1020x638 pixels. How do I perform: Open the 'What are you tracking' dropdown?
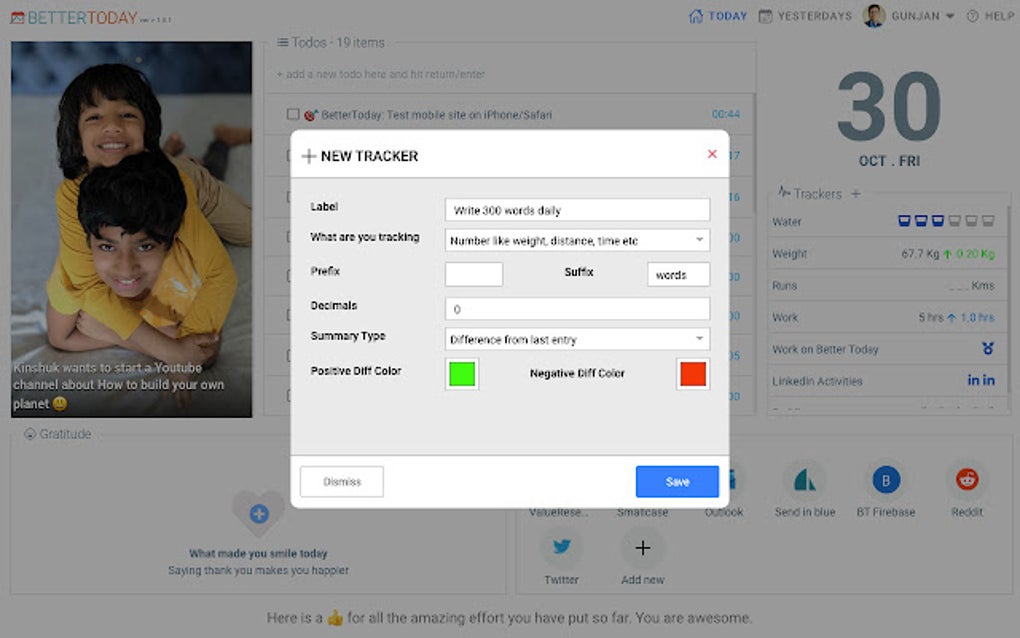577,241
